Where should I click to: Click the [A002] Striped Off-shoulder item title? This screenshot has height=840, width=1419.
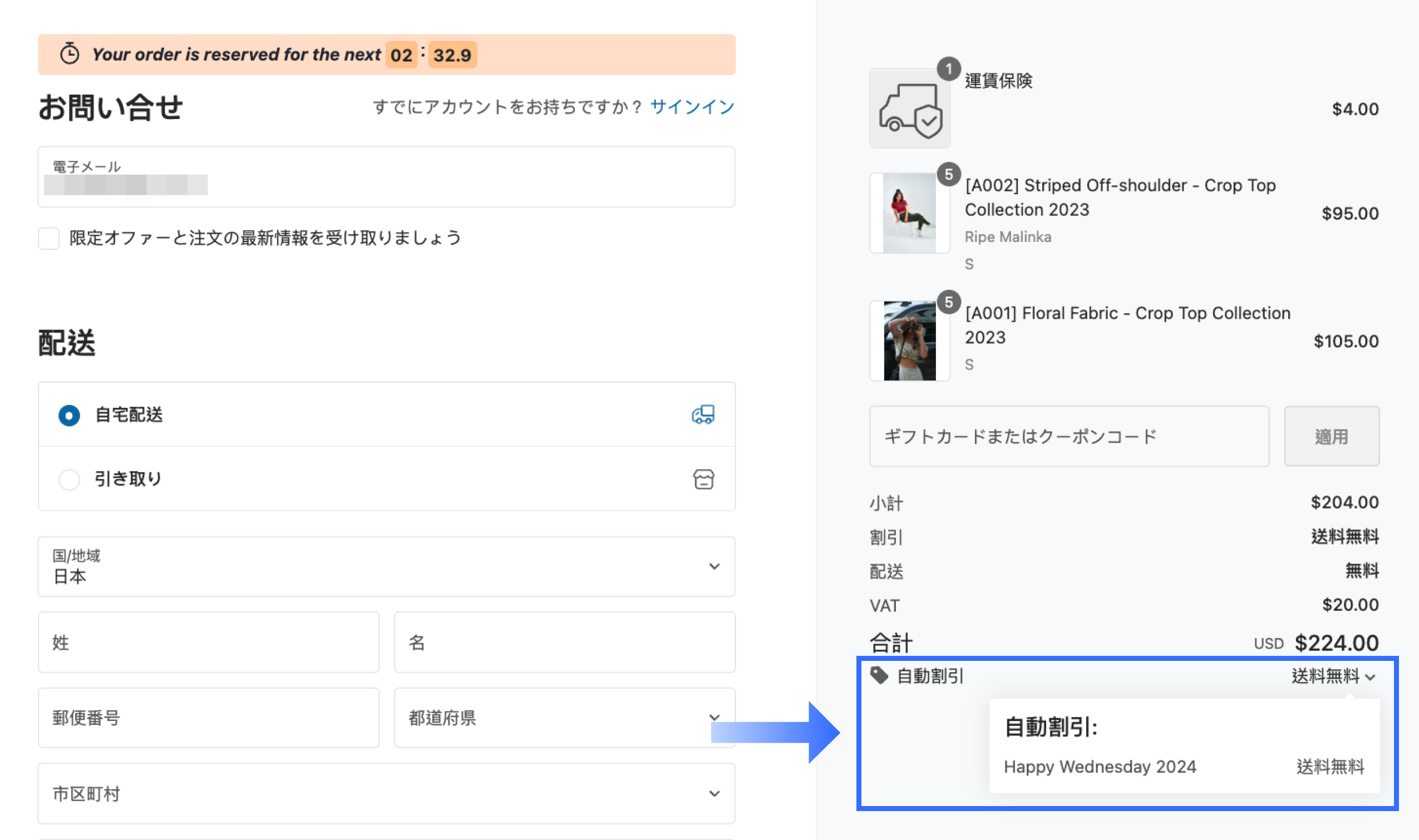1121,197
